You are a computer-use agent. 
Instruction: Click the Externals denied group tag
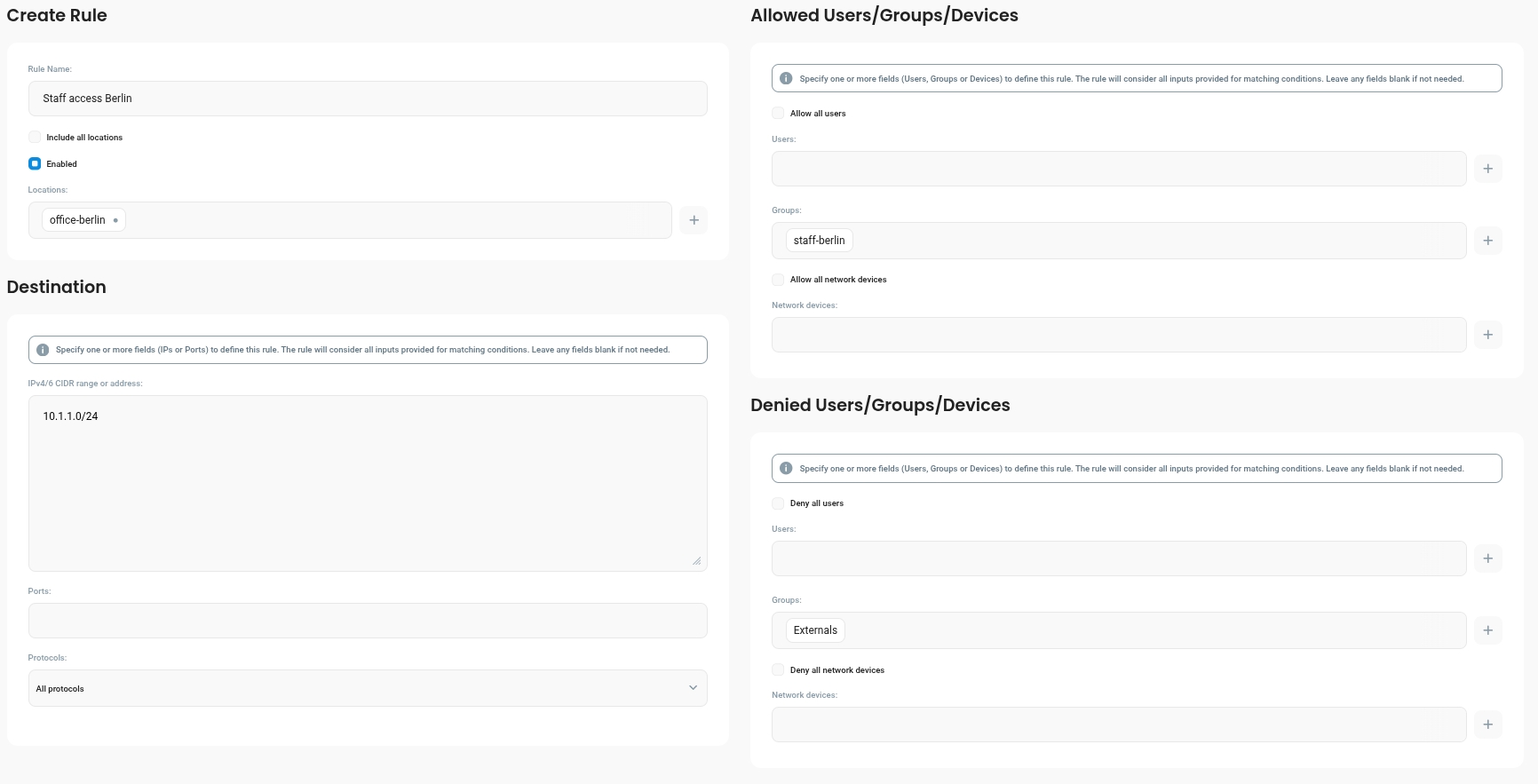pyautogui.click(x=815, y=630)
